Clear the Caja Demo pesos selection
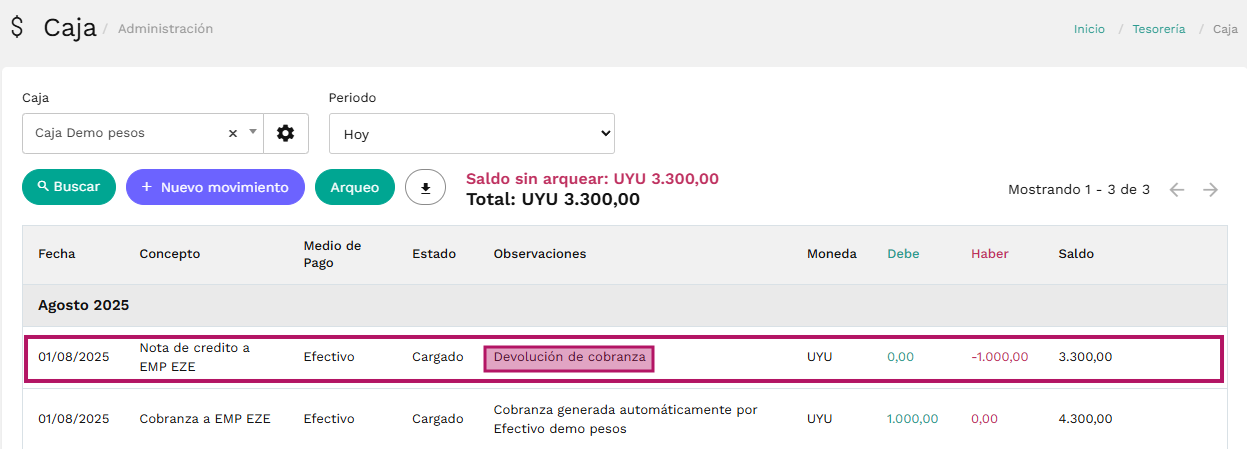1247x449 pixels. (232, 133)
